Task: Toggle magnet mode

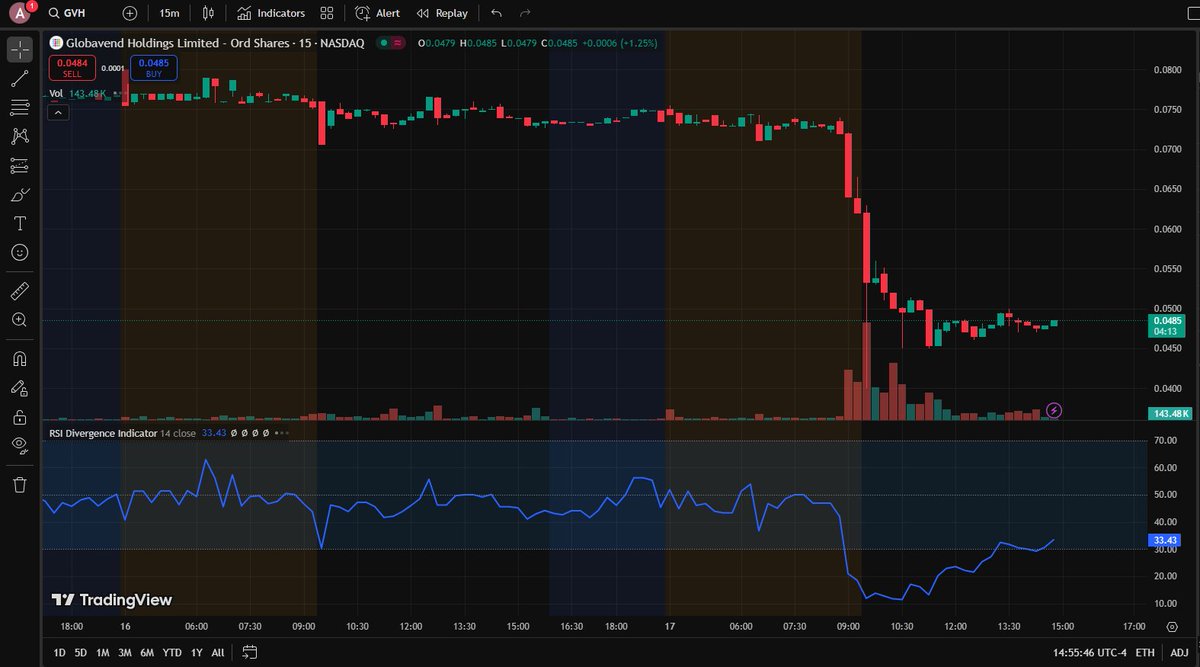Action: tap(19, 359)
